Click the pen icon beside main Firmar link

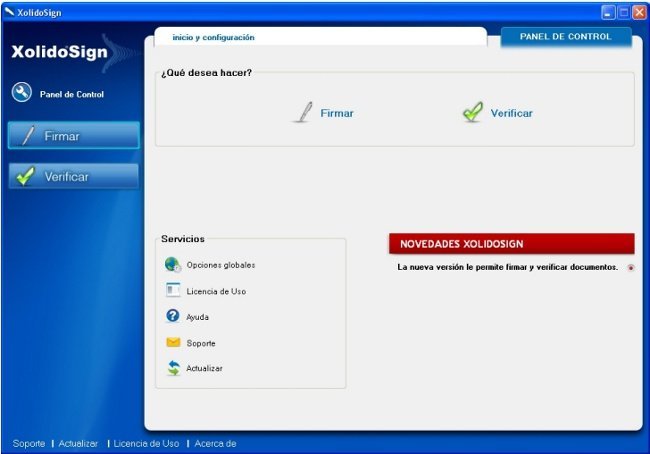[303, 112]
